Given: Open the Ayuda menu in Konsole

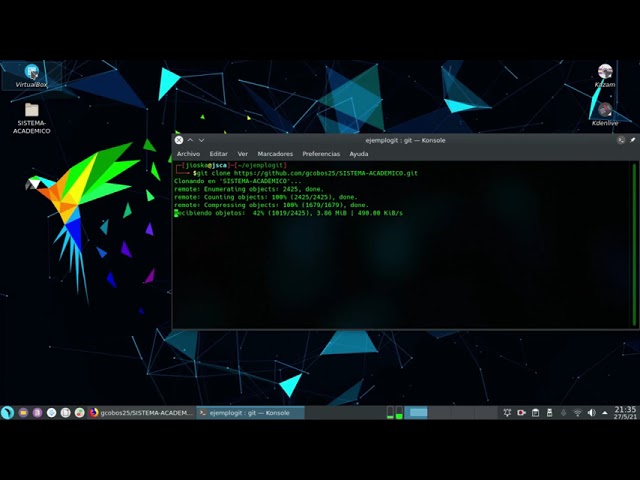Looking at the screenshot, I should coord(359,154).
